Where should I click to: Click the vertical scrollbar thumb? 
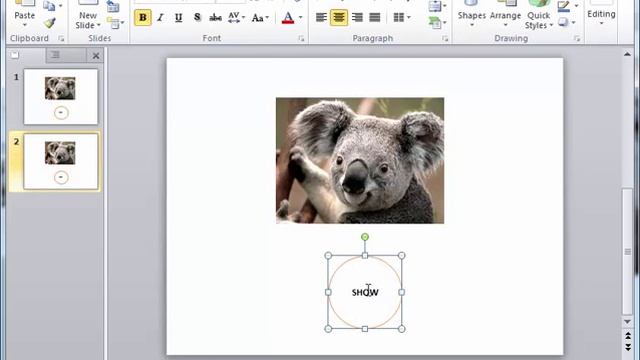[x=628, y=252]
